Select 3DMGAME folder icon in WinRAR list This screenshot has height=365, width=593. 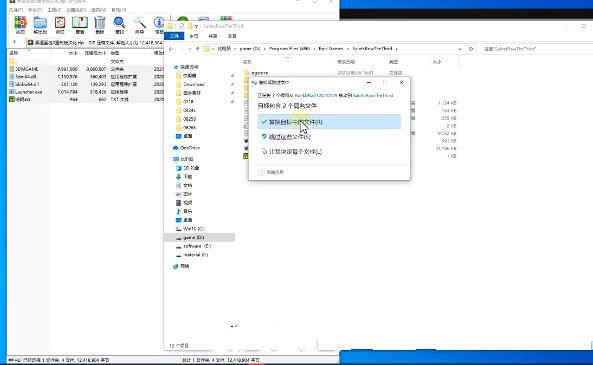pos(12,69)
